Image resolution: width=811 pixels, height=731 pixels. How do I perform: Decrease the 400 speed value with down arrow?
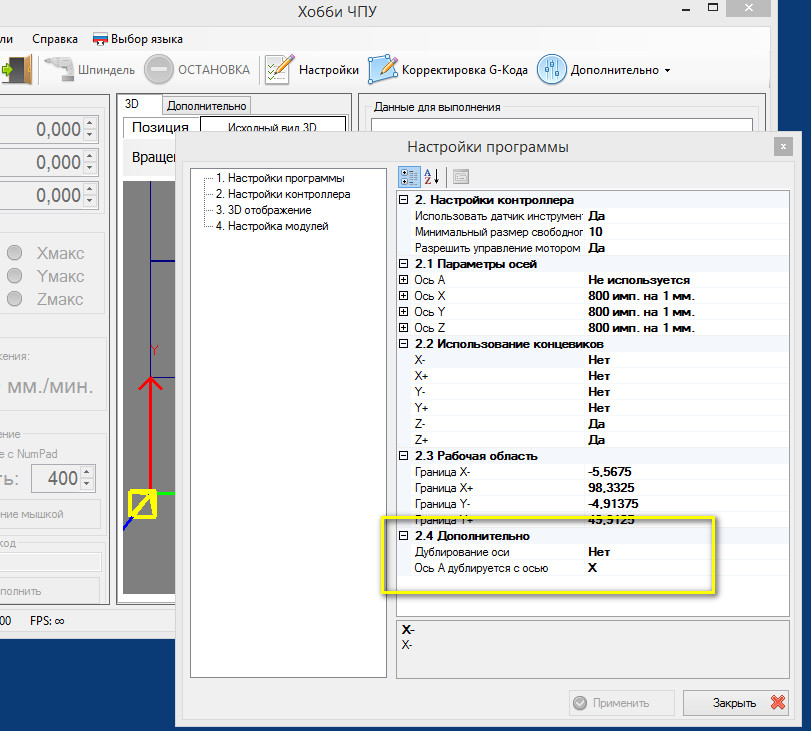click(87, 484)
